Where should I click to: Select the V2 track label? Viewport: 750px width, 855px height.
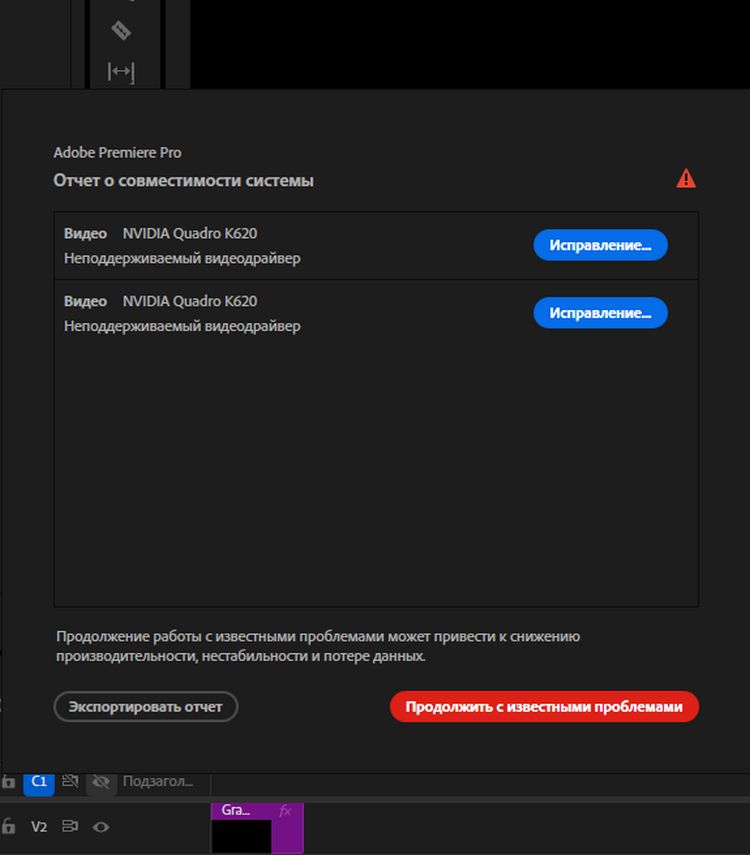pyautogui.click(x=39, y=827)
